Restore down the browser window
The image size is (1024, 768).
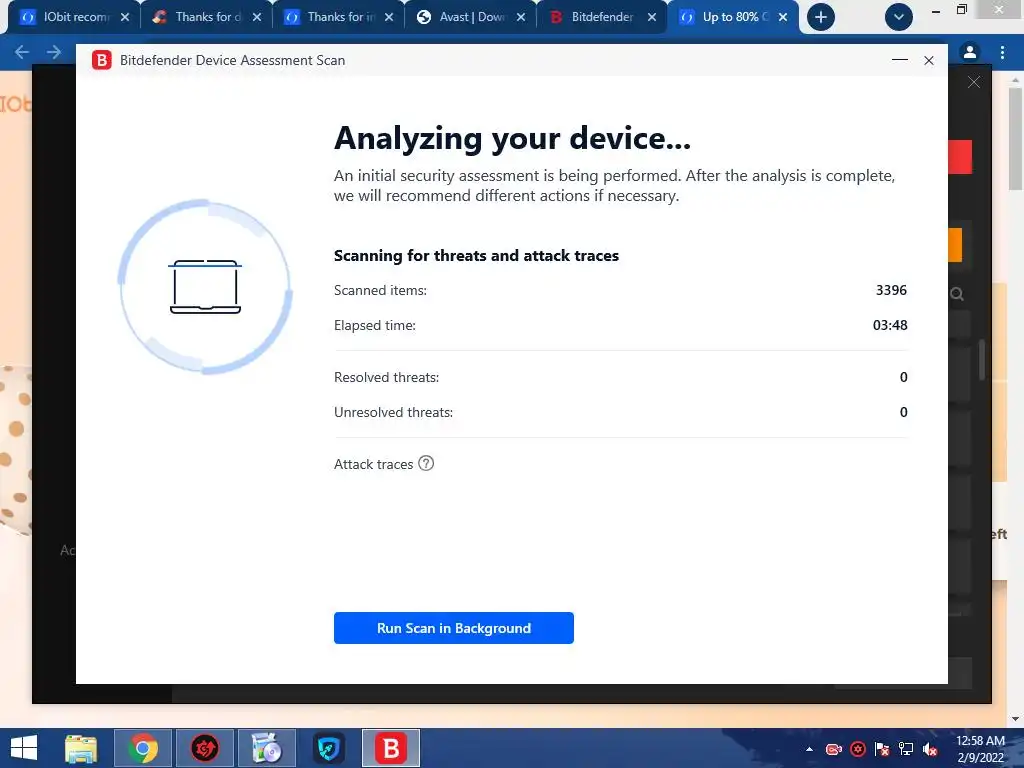tap(961, 9)
